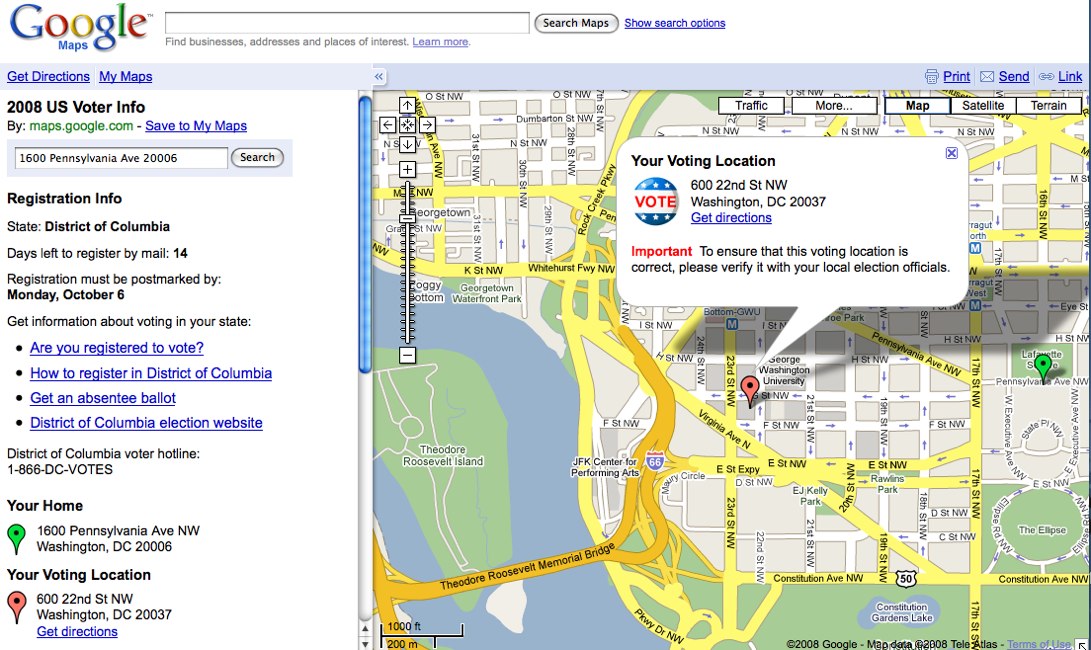The width and height of the screenshot is (1091, 650).
Task: Pan the map right with the arrow
Action: (427, 125)
